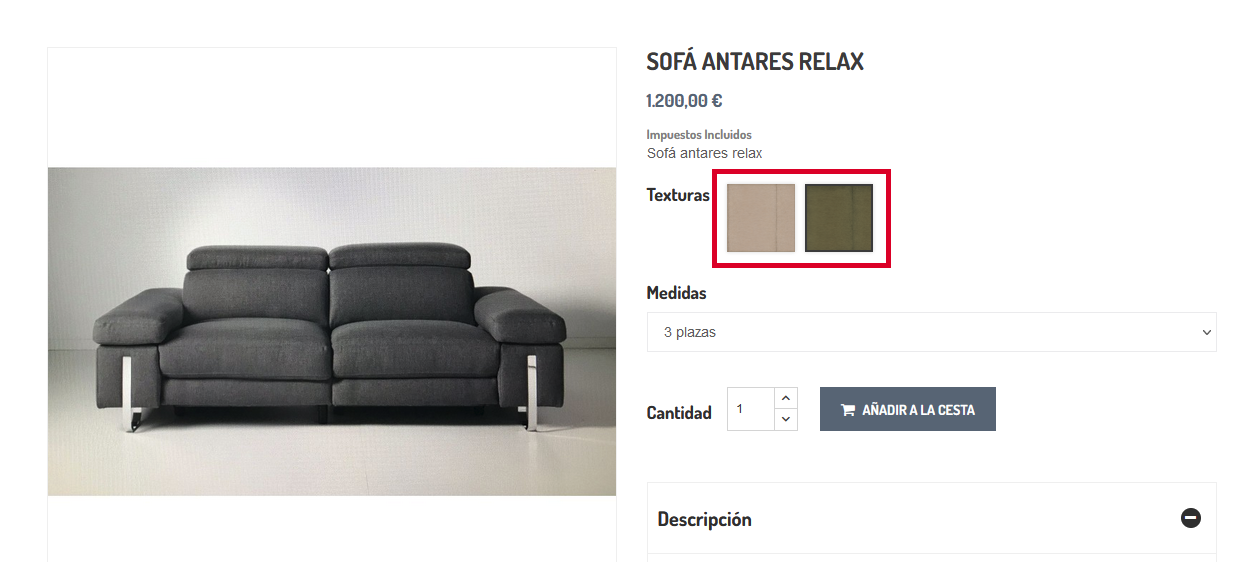Screen dimensions: 1258x562
Task: Click the Cantidad label
Action: pos(679,413)
